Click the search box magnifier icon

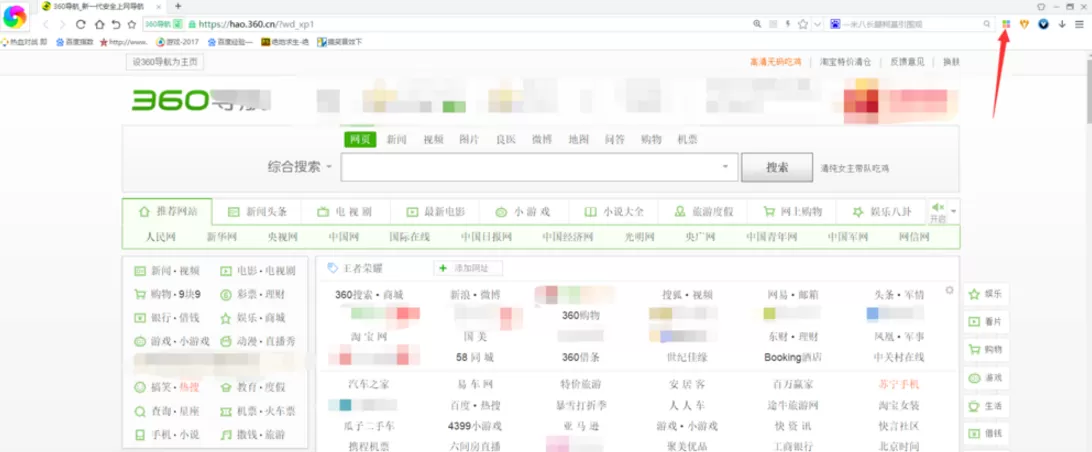tap(987, 24)
